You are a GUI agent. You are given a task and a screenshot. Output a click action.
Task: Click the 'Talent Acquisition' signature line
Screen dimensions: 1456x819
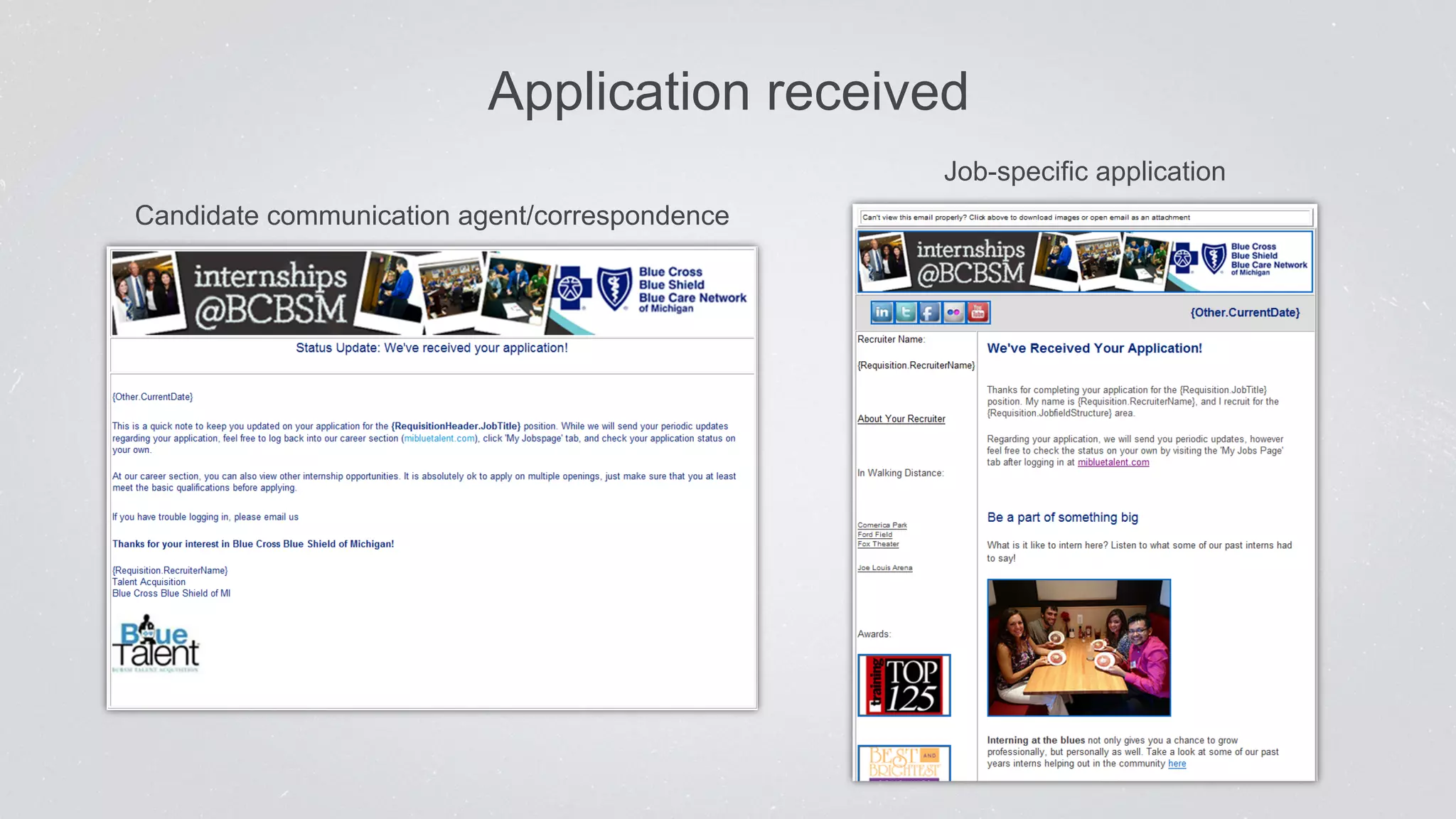[149, 582]
